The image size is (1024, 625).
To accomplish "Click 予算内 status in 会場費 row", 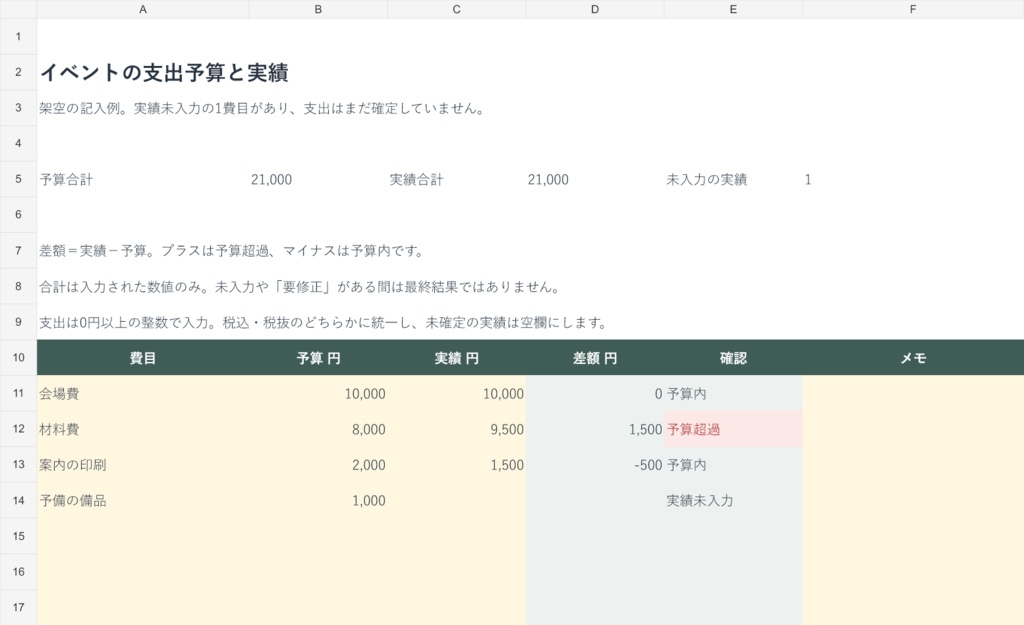I will [733, 393].
